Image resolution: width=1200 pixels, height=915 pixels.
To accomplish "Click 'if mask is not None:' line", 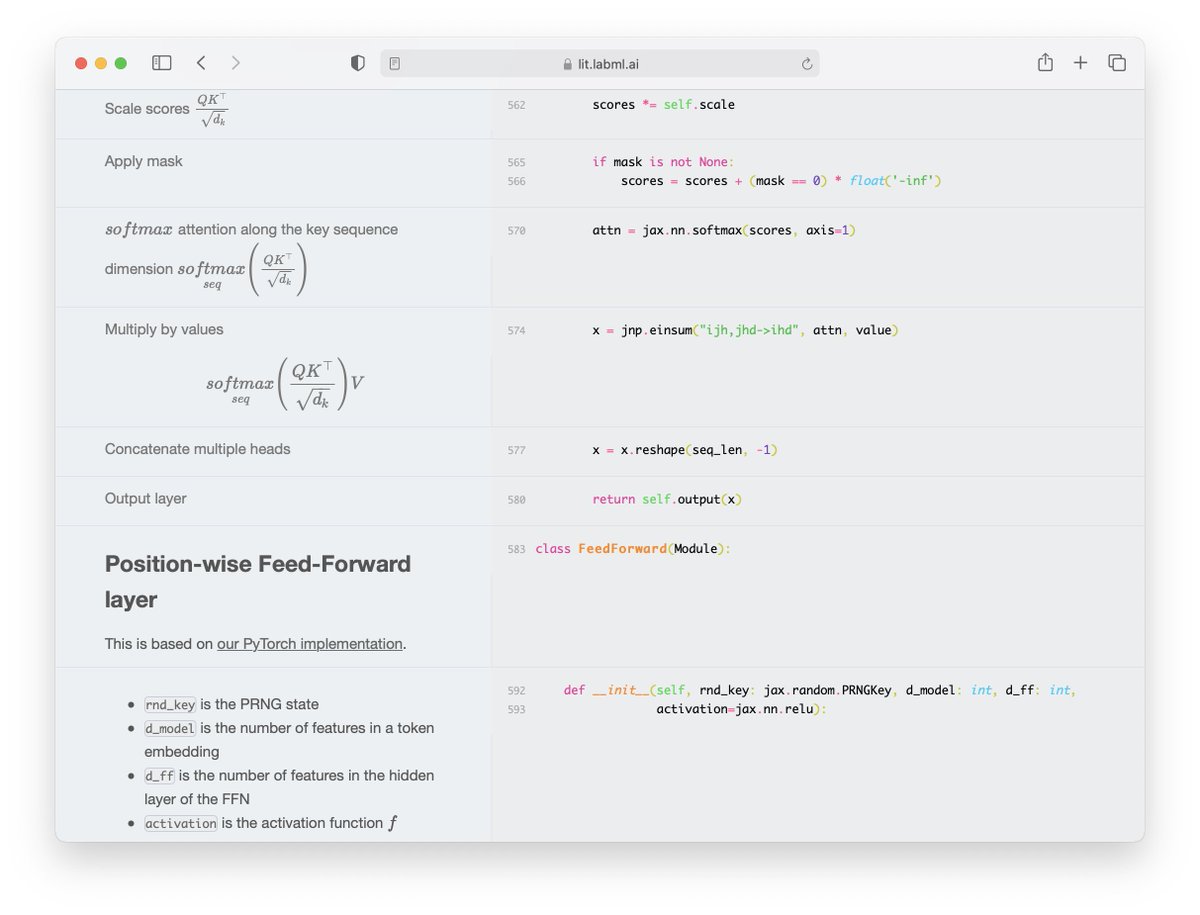I will point(663,161).
